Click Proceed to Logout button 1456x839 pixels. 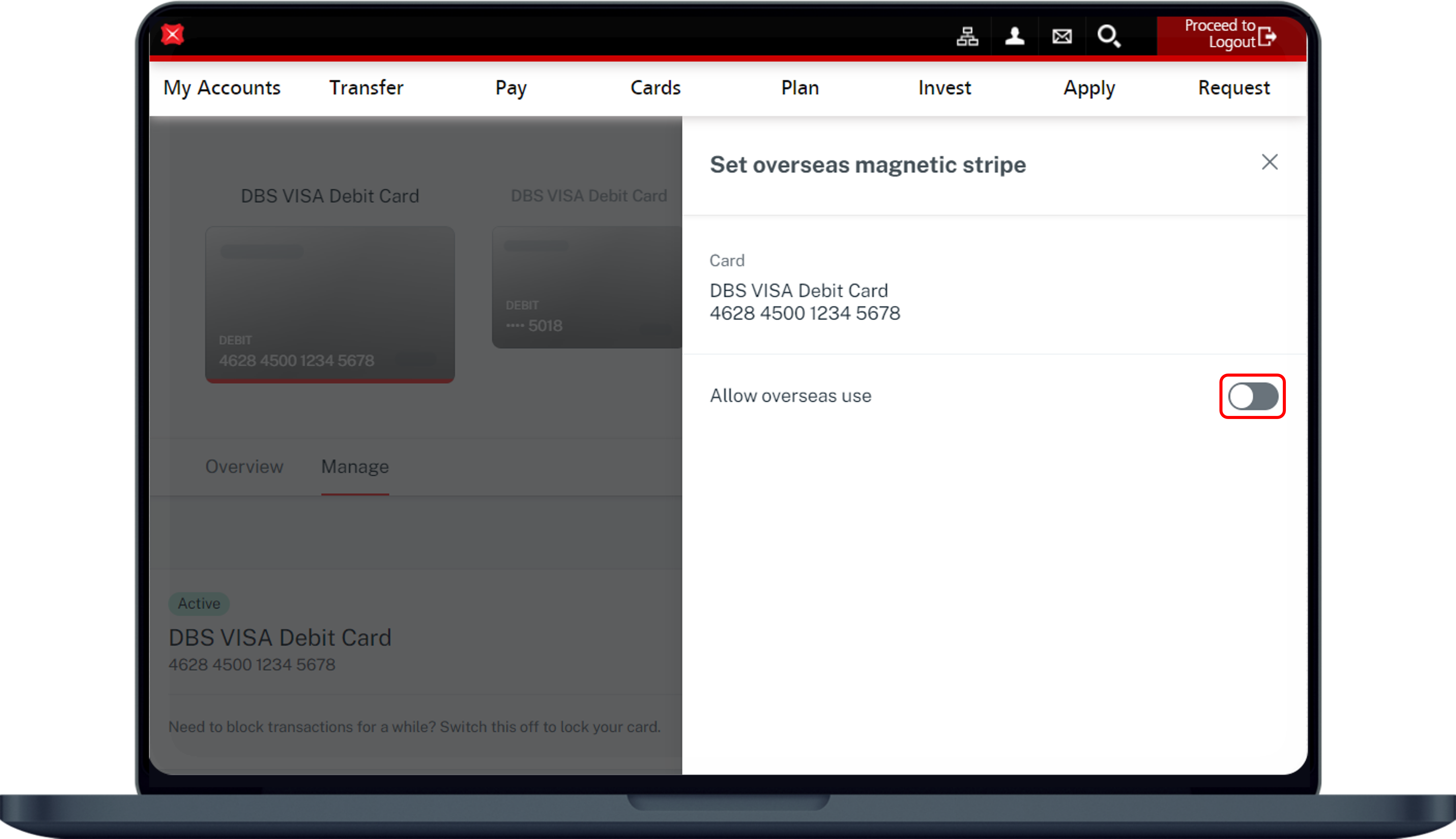tap(1230, 35)
